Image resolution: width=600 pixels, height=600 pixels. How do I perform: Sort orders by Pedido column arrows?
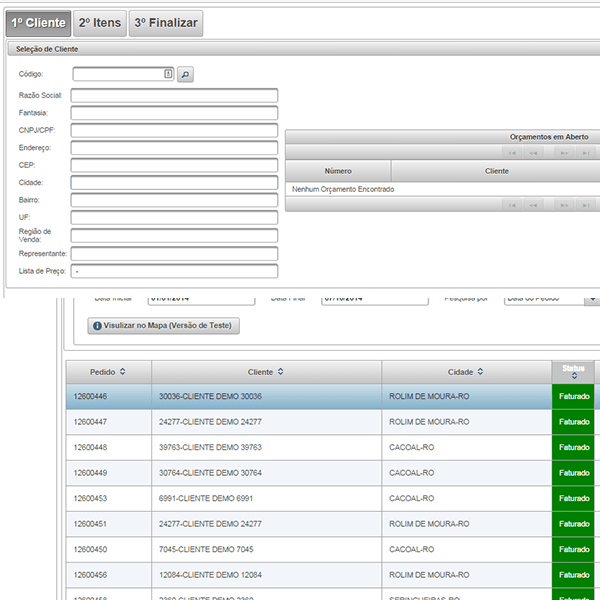click(x=122, y=372)
